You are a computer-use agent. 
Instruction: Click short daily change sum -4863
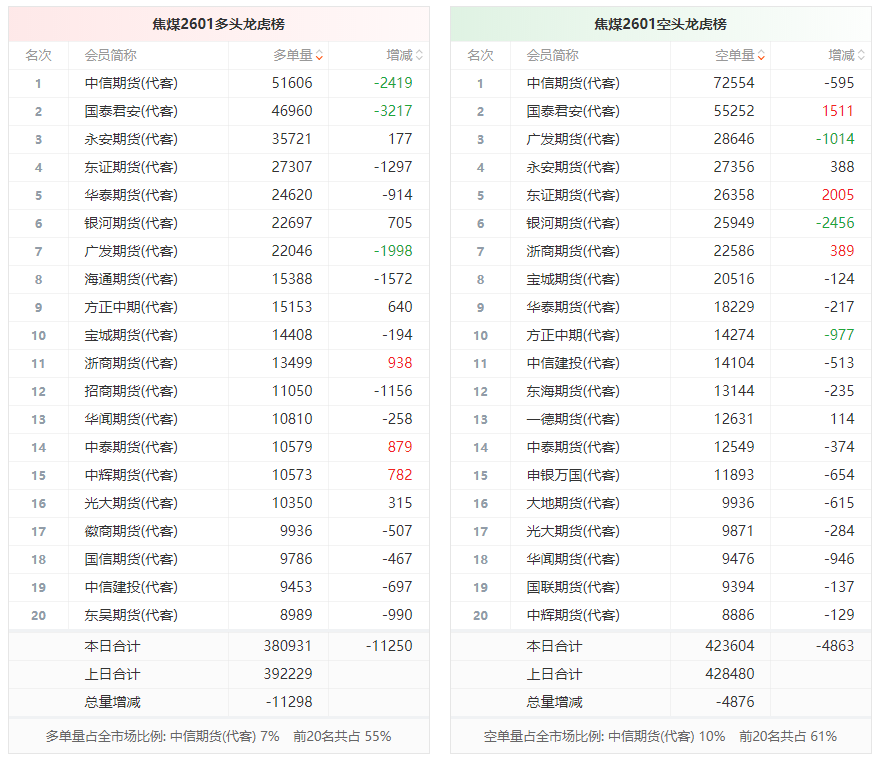pos(835,646)
